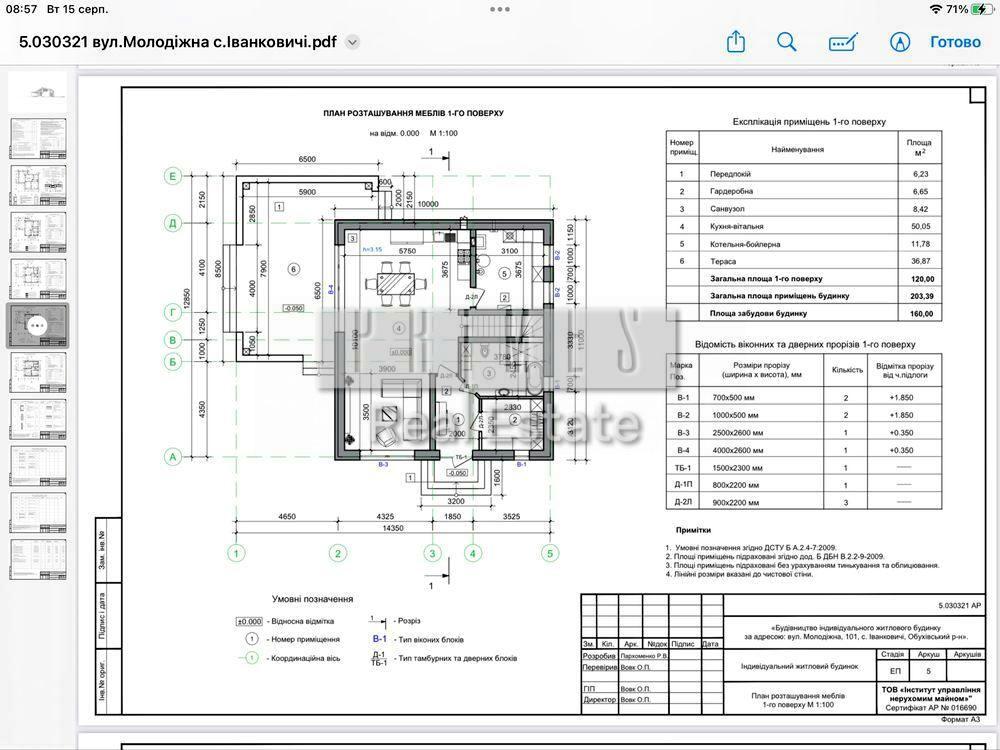The width and height of the screenshot is (1000, 750).
Task: Tap the three-dot multitasking control at top
Action: point(500,9)
